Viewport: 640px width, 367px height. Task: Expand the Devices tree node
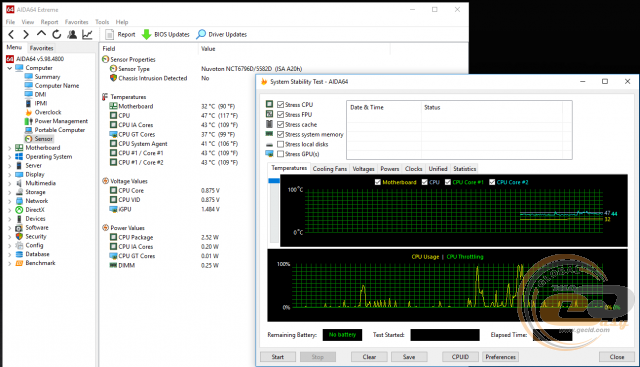click(x=9, y=219)
